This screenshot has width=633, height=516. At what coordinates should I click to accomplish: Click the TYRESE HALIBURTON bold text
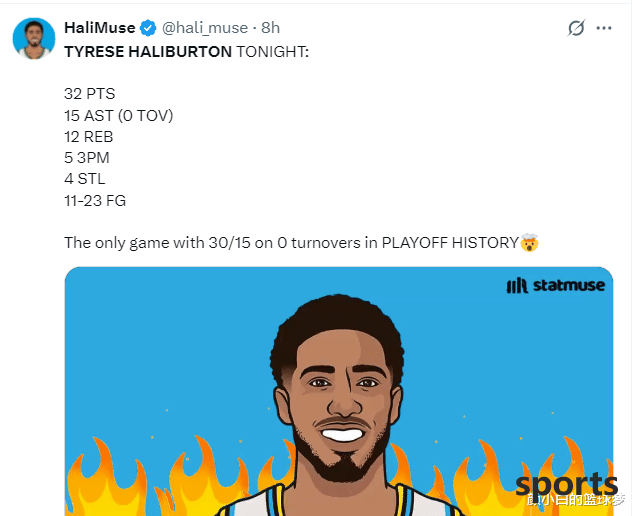[148, 52]
